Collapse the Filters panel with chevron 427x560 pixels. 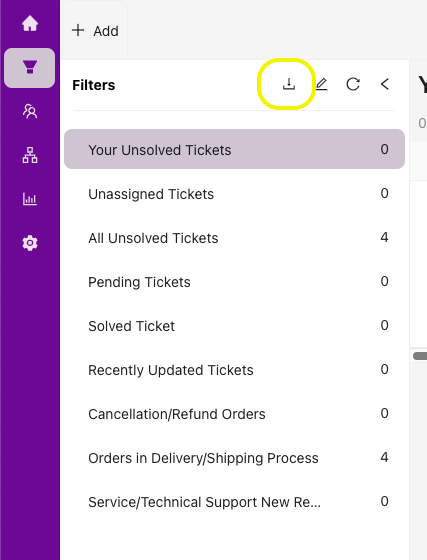(x=385, y=84)
